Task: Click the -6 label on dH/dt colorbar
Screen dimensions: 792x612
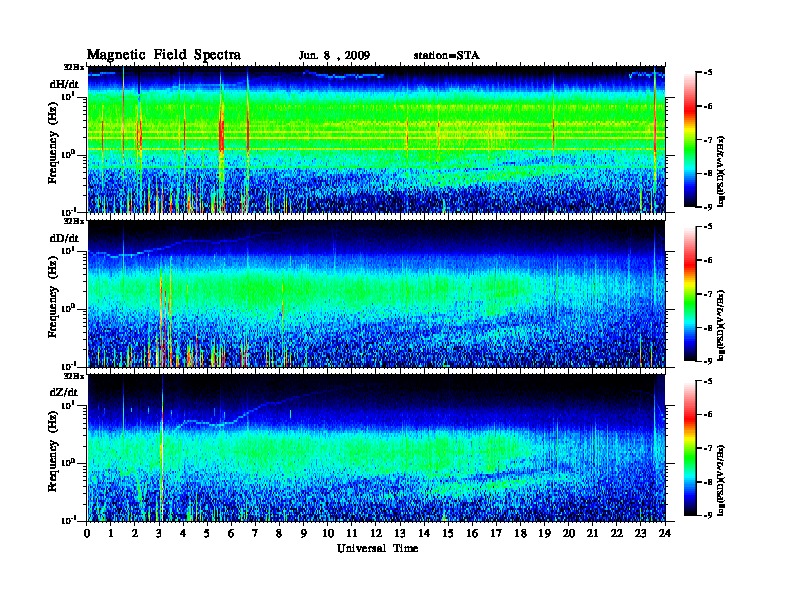Action: [x=708, y=106]
